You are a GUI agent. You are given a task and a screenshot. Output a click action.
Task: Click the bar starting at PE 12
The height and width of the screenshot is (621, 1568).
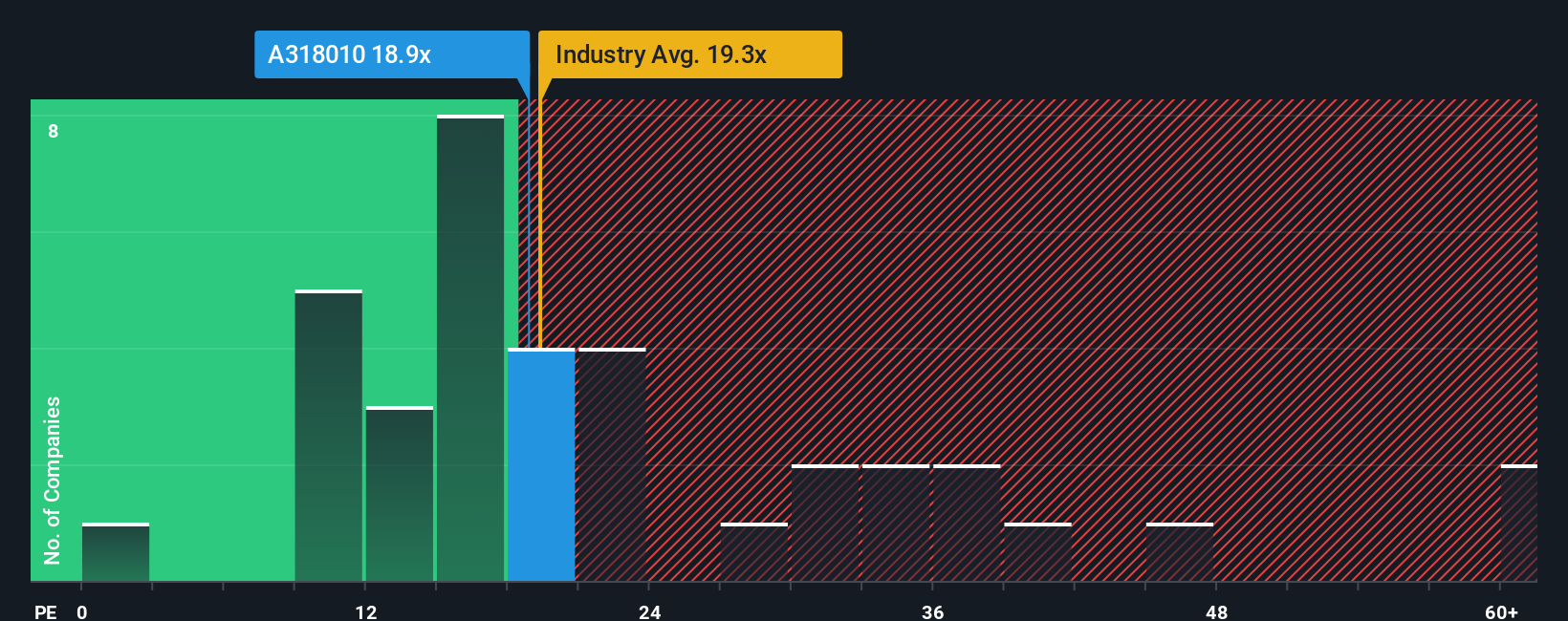[x=400, y=494]
